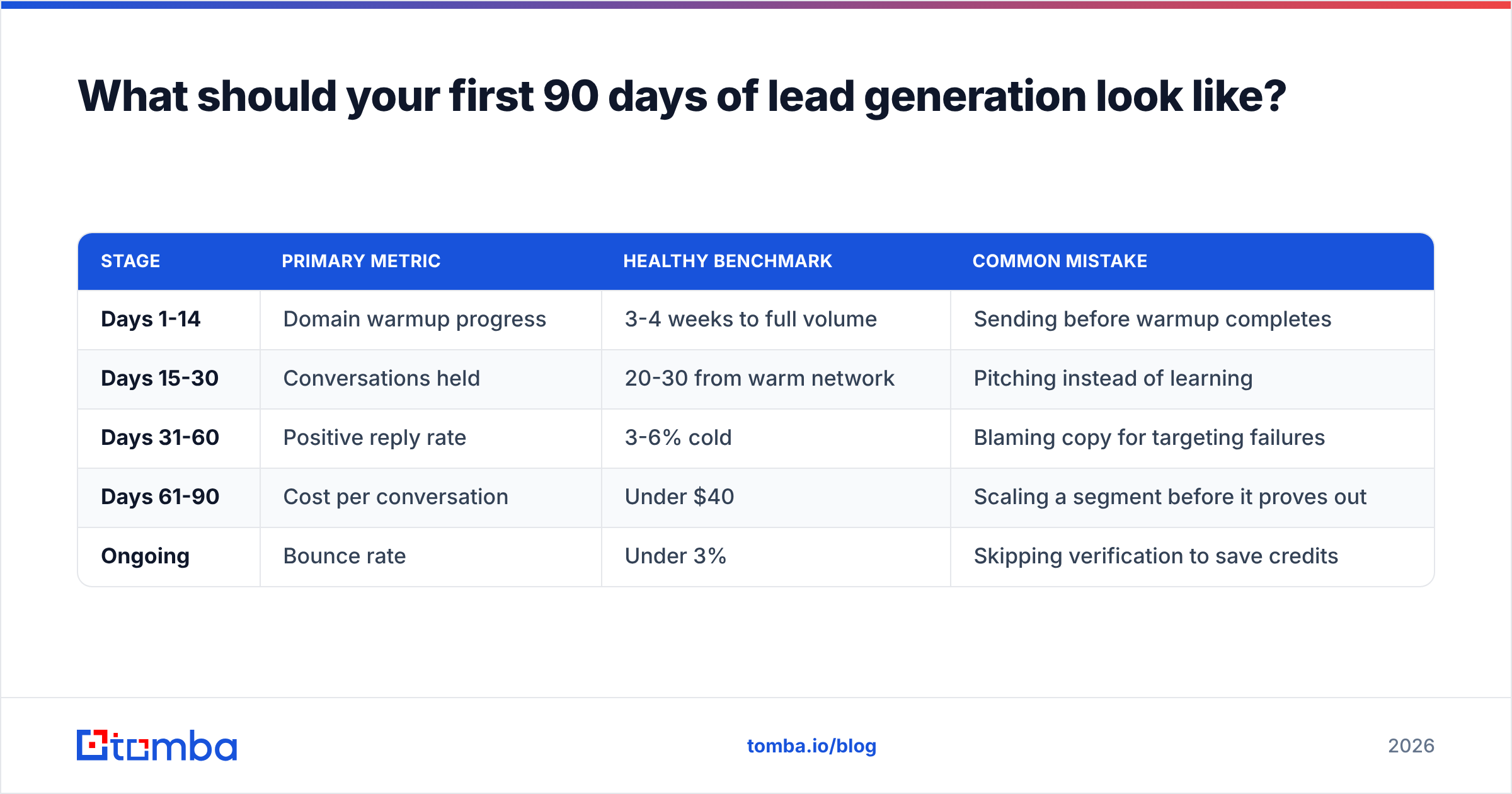Click '3-4 weeks to full volume' cell
The height and width of the screenshot is (794, 1512).
coord(776,319)
